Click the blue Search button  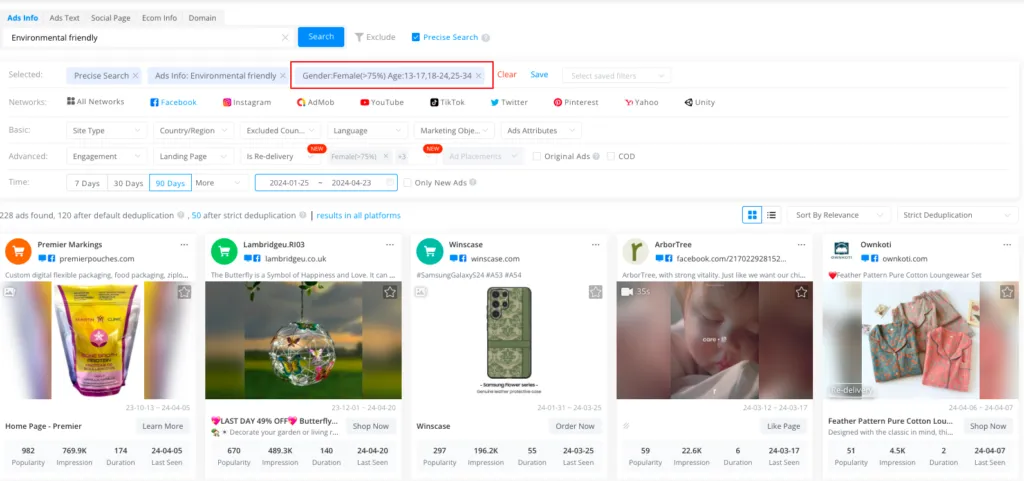pyautogui.click(x=321, y=37)
